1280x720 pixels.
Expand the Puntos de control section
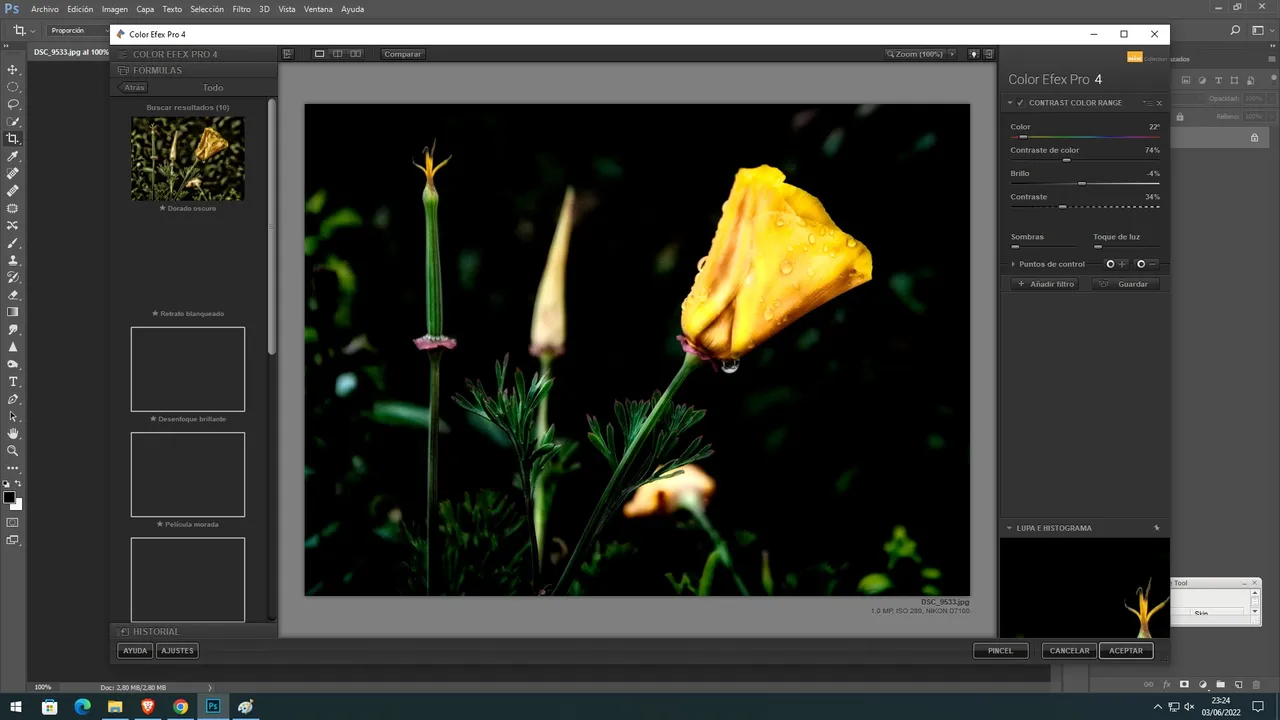tap(1013, 264)
